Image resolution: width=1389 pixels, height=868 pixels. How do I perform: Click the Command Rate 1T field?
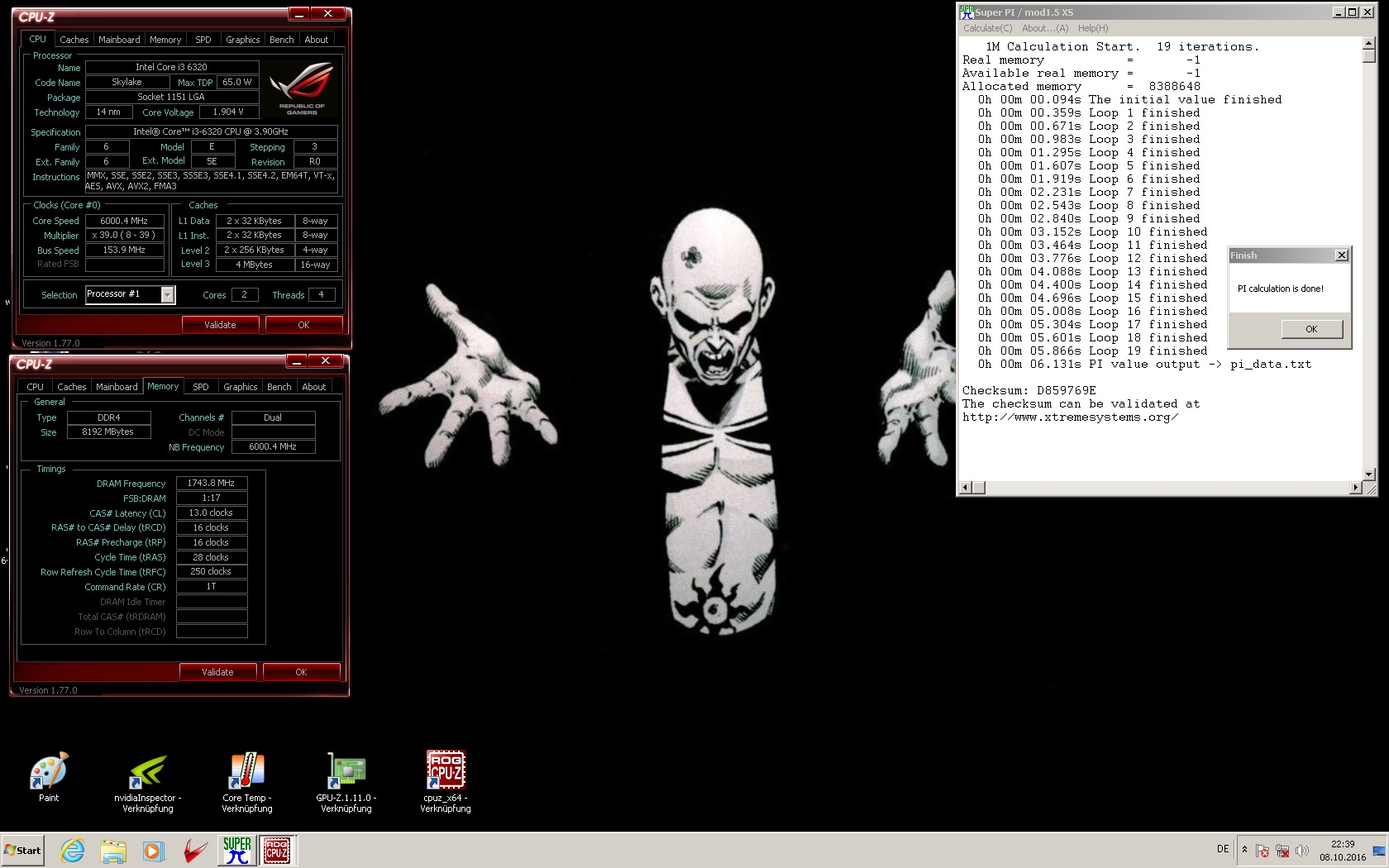point(212,586)
